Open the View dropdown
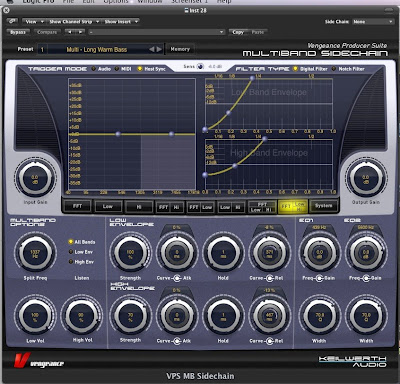Image resolution: width=400 pixels, height=384 pixels. 34,22
